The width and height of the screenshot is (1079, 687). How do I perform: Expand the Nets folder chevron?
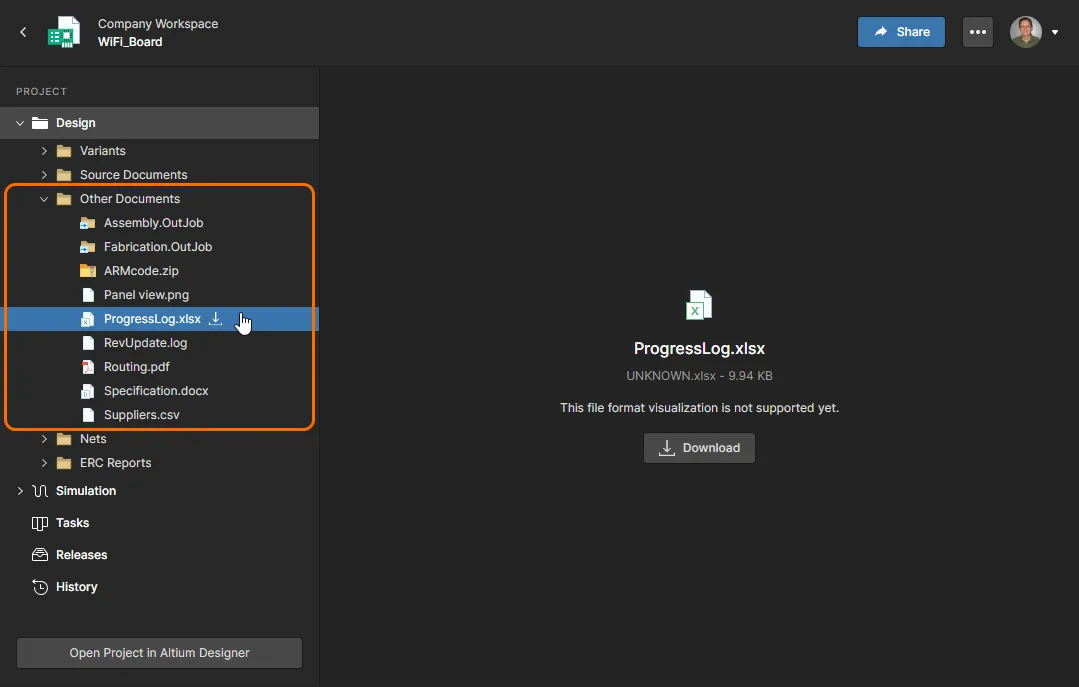(44, 439)
